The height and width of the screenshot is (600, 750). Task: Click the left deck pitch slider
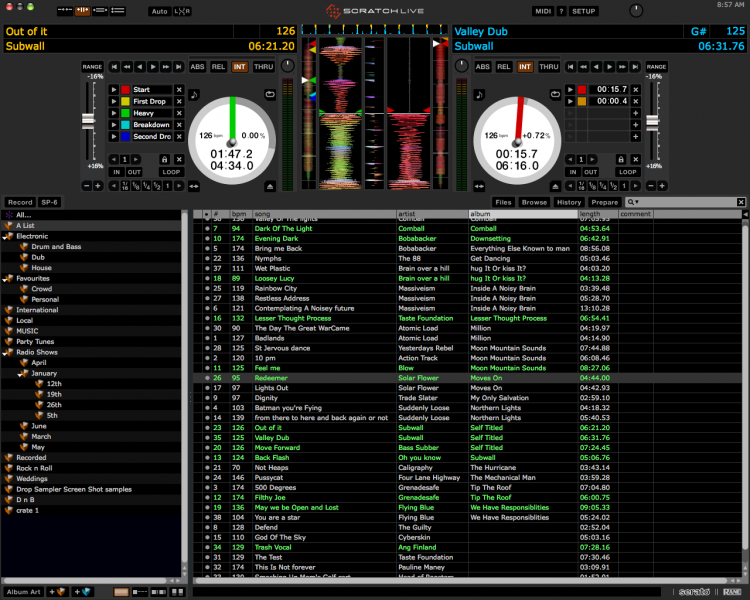tap(88, 120)
